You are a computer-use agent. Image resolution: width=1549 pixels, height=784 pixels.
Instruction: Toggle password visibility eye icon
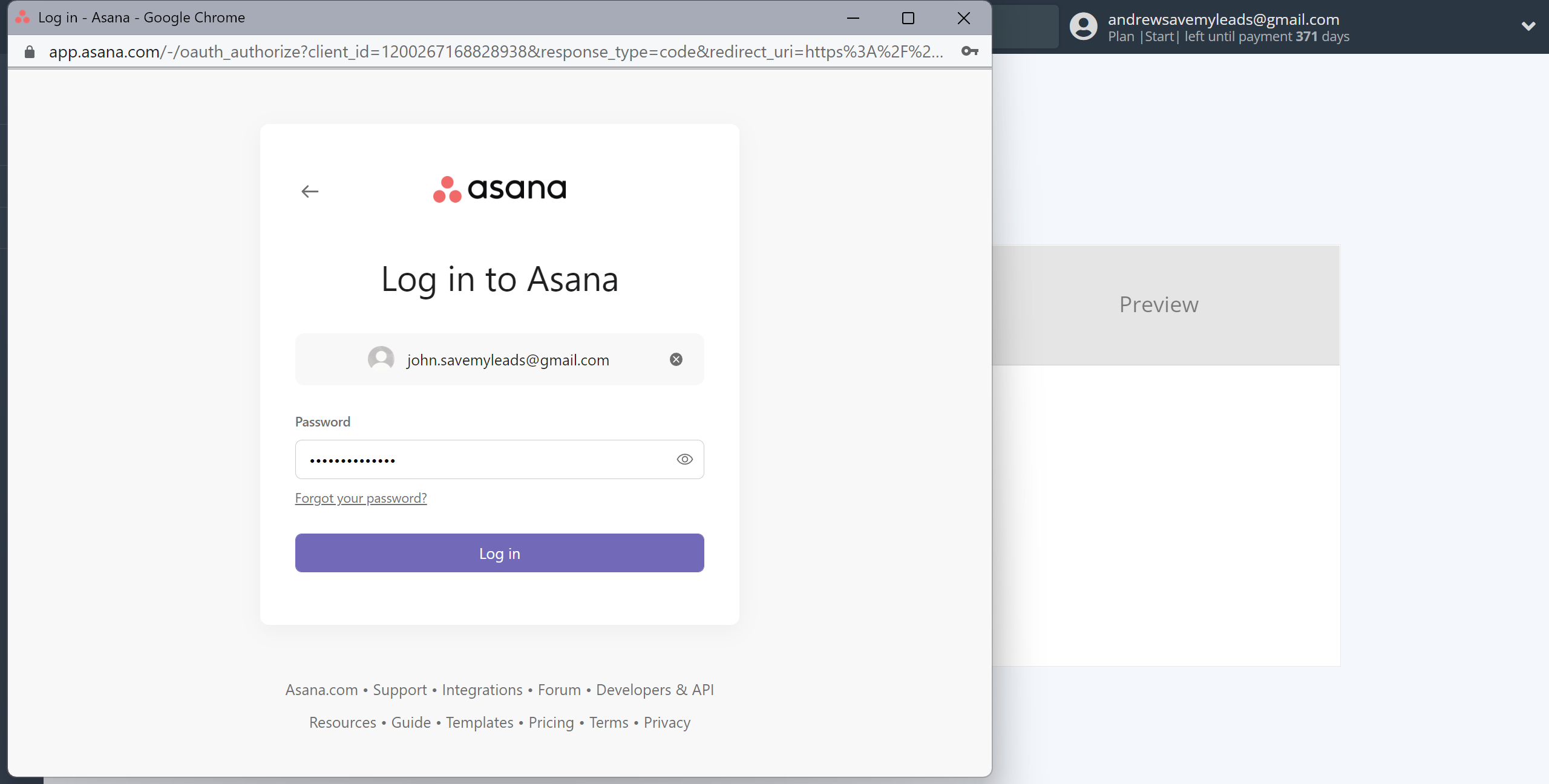(x=684, y=460)
